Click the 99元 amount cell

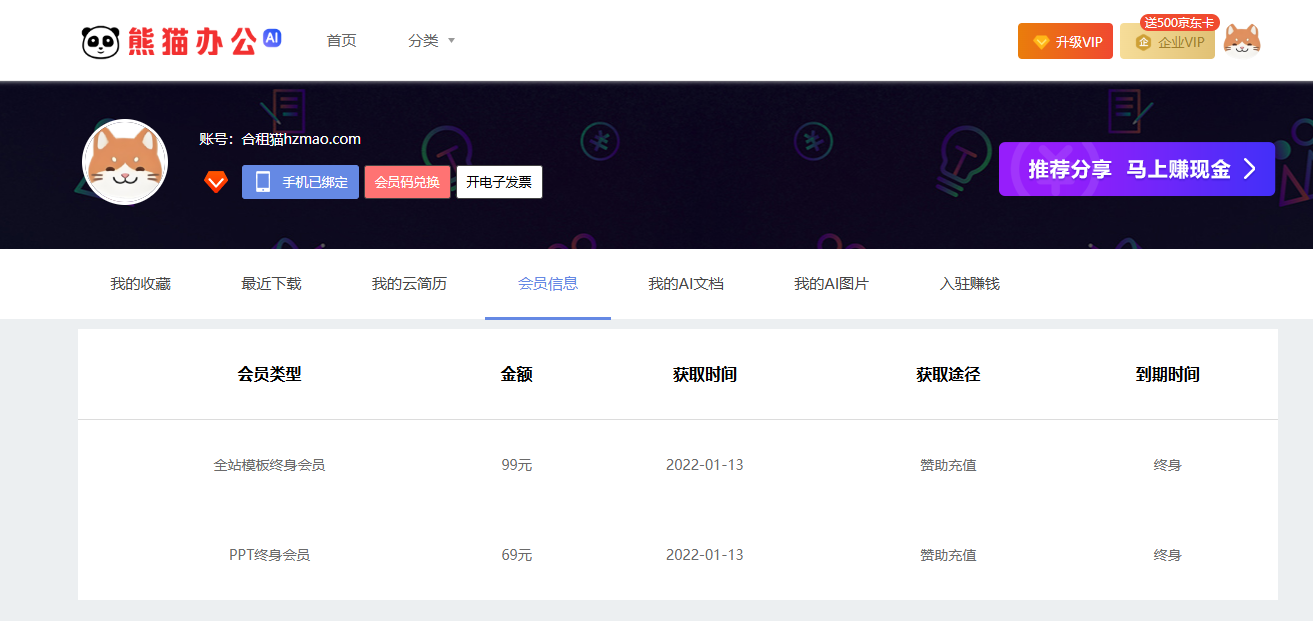click(517, 465)
